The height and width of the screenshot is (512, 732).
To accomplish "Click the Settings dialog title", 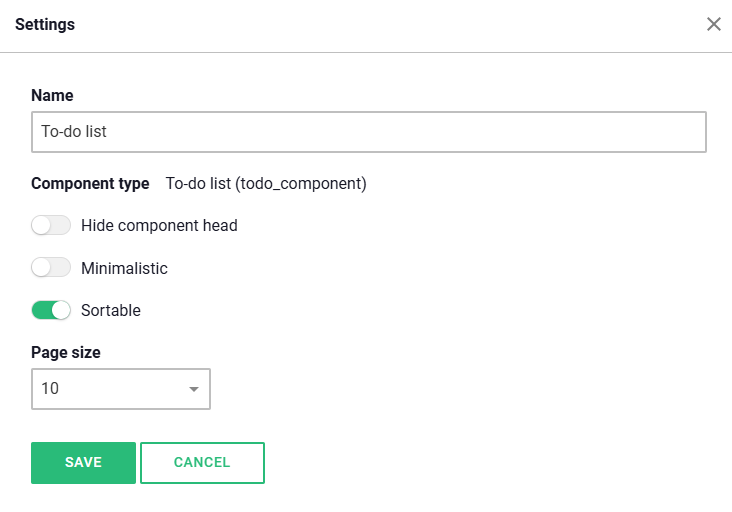I will pyautogui.click(x=45, y=24).
